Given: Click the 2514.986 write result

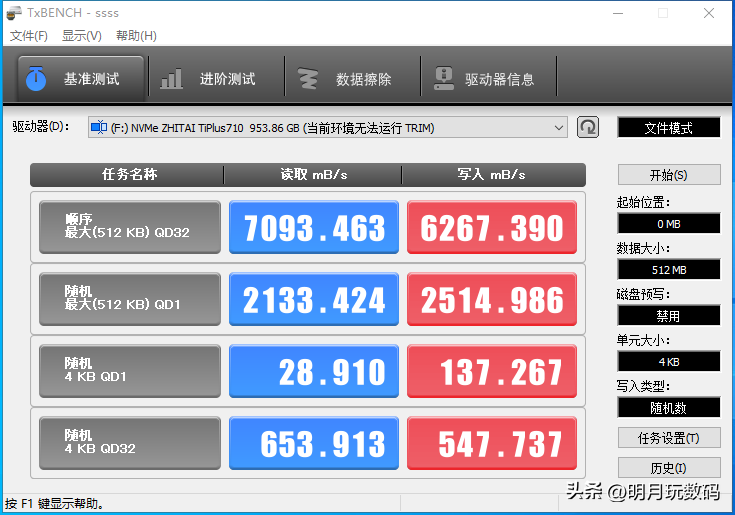Looking at the screenshot, I should pos(492,299).
